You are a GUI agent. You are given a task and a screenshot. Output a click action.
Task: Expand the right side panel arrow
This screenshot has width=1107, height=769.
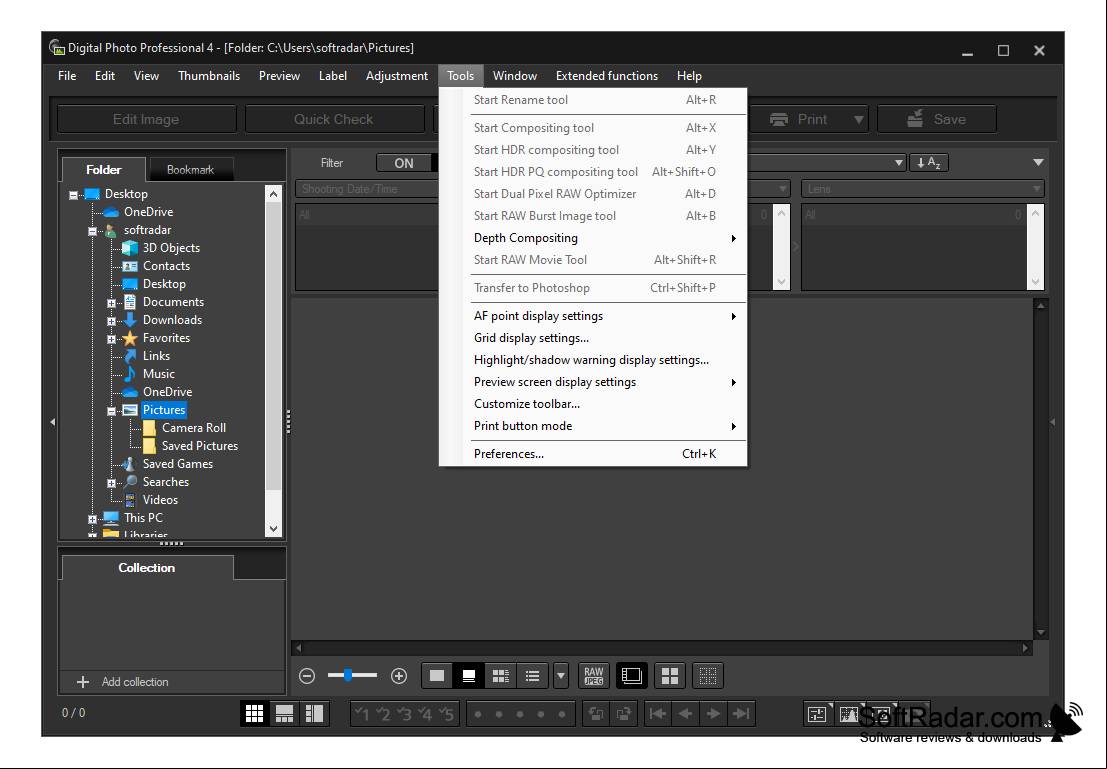pos(1053,422)
